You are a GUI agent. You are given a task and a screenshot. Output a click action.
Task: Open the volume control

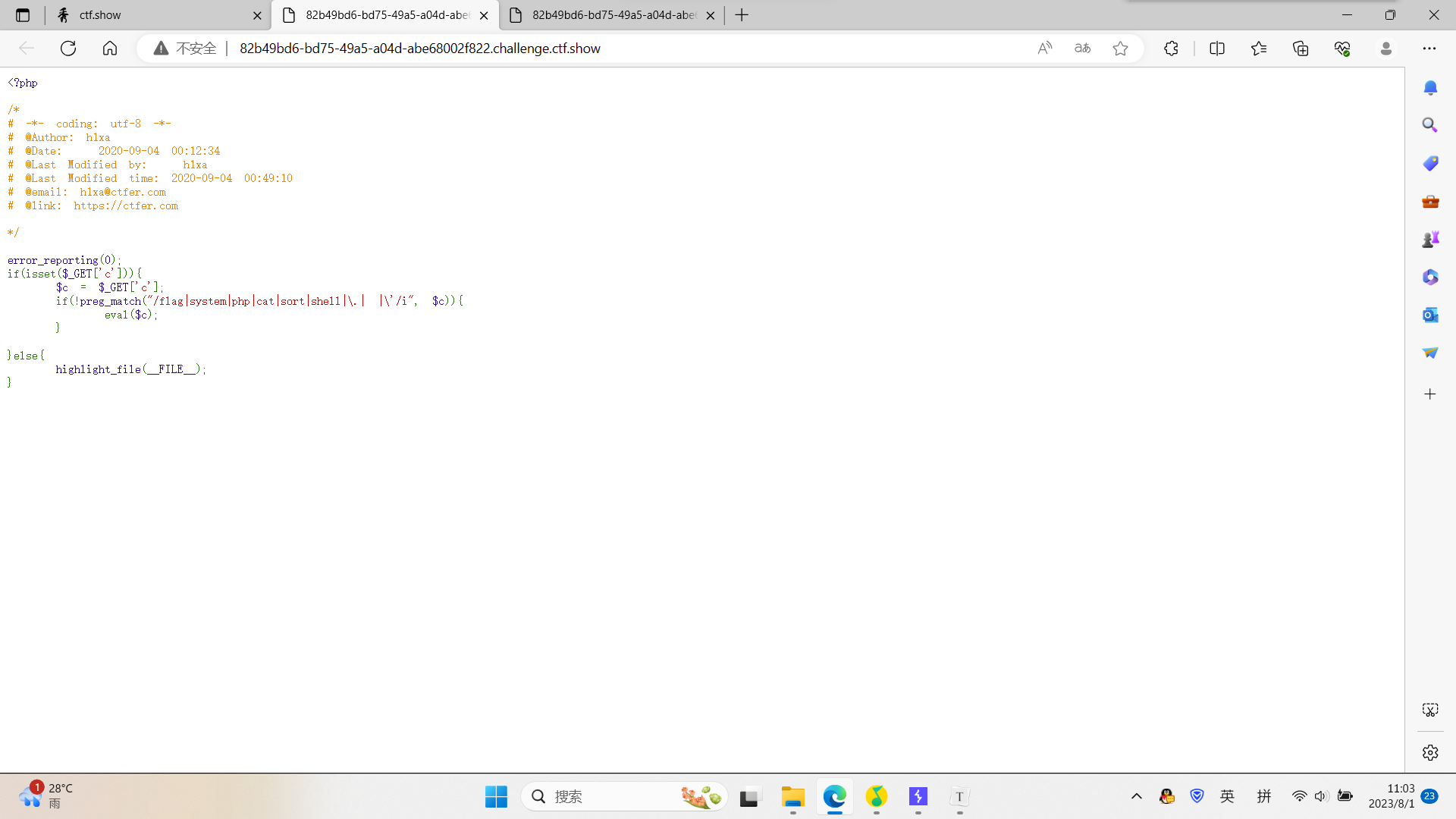coord(1322,796)
